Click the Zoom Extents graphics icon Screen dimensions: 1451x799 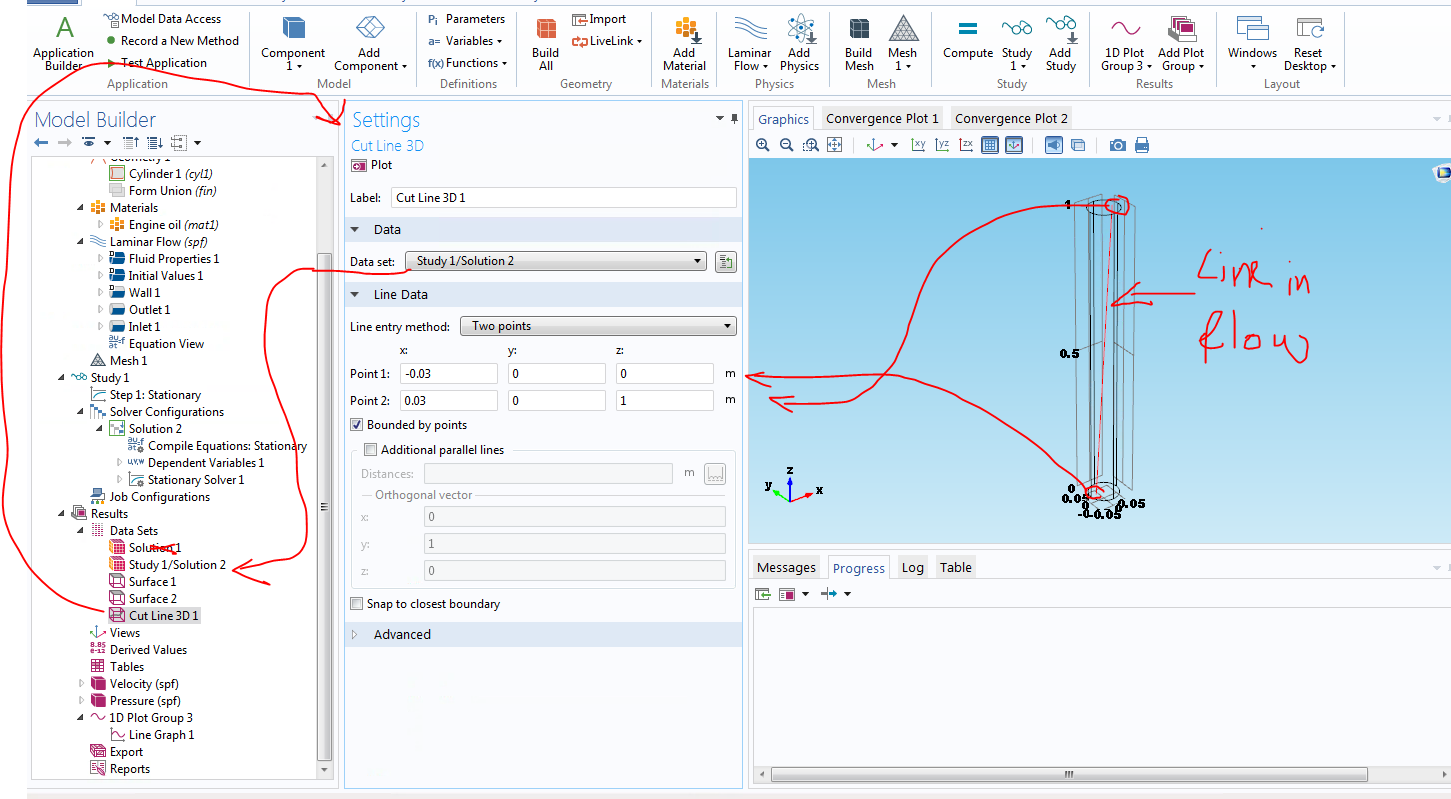[x=835, y=145]
